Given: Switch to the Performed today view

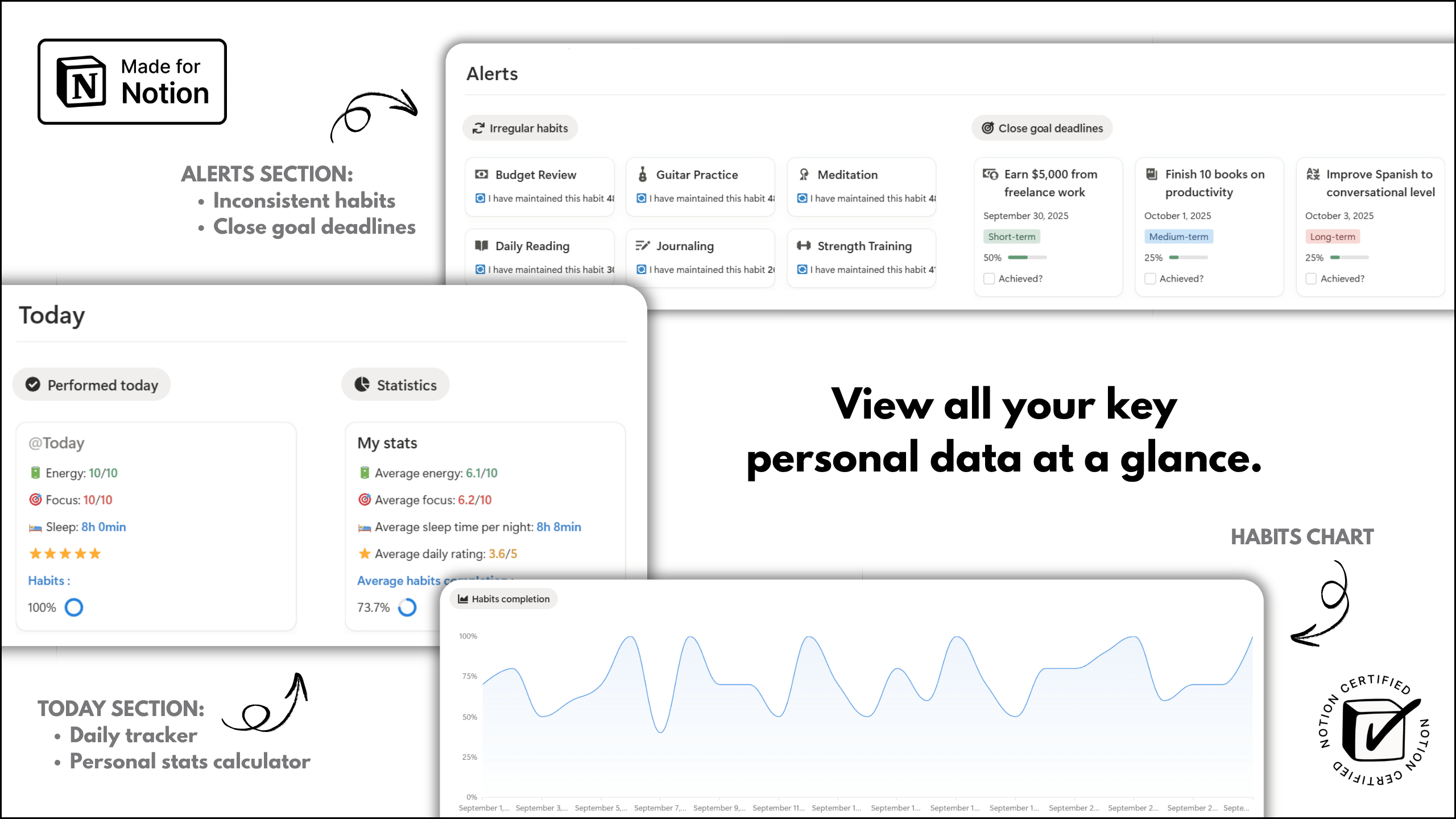Looking at the screenshot, I should tap(92, 385).
